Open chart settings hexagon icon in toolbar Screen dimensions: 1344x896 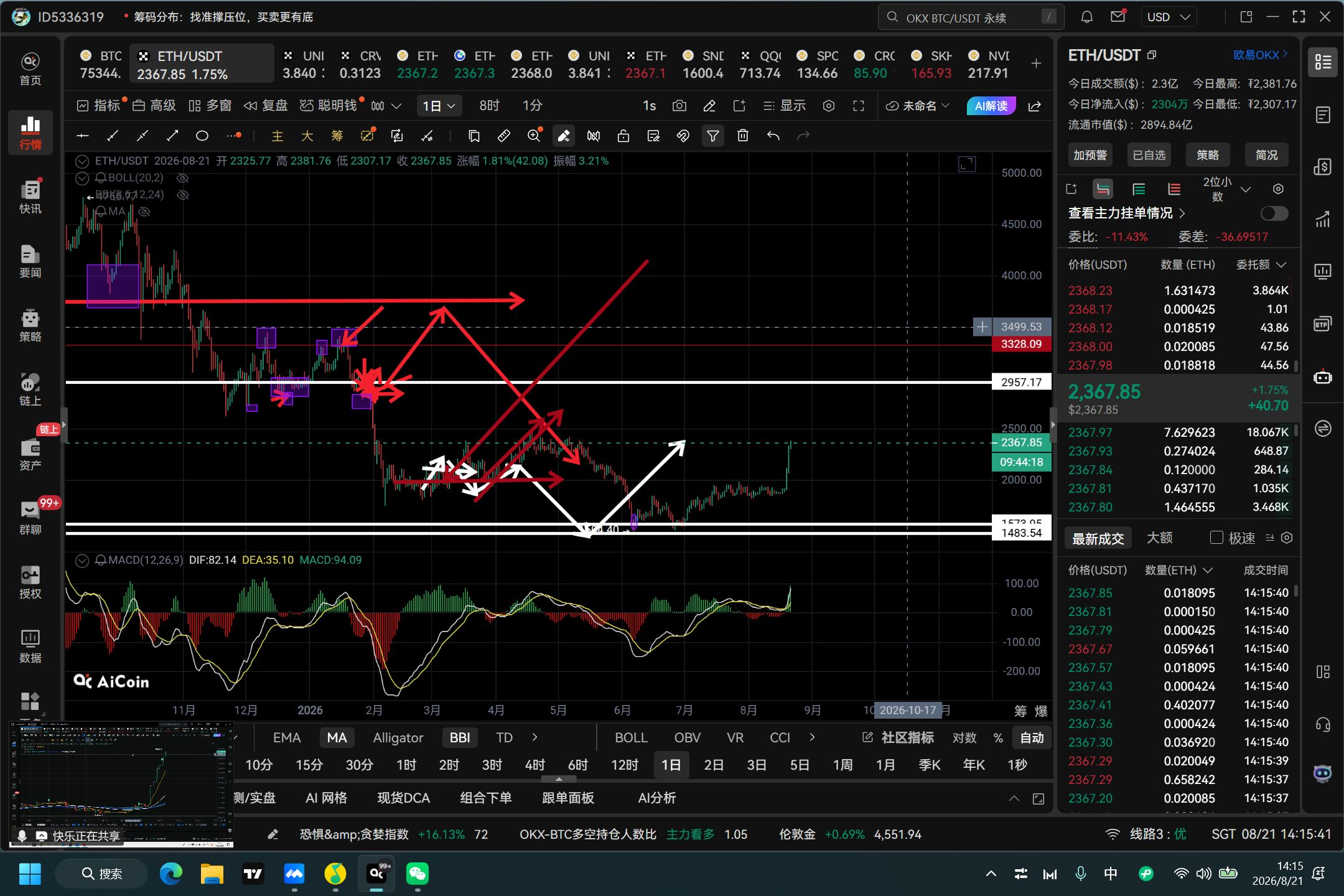click(829, 106)
